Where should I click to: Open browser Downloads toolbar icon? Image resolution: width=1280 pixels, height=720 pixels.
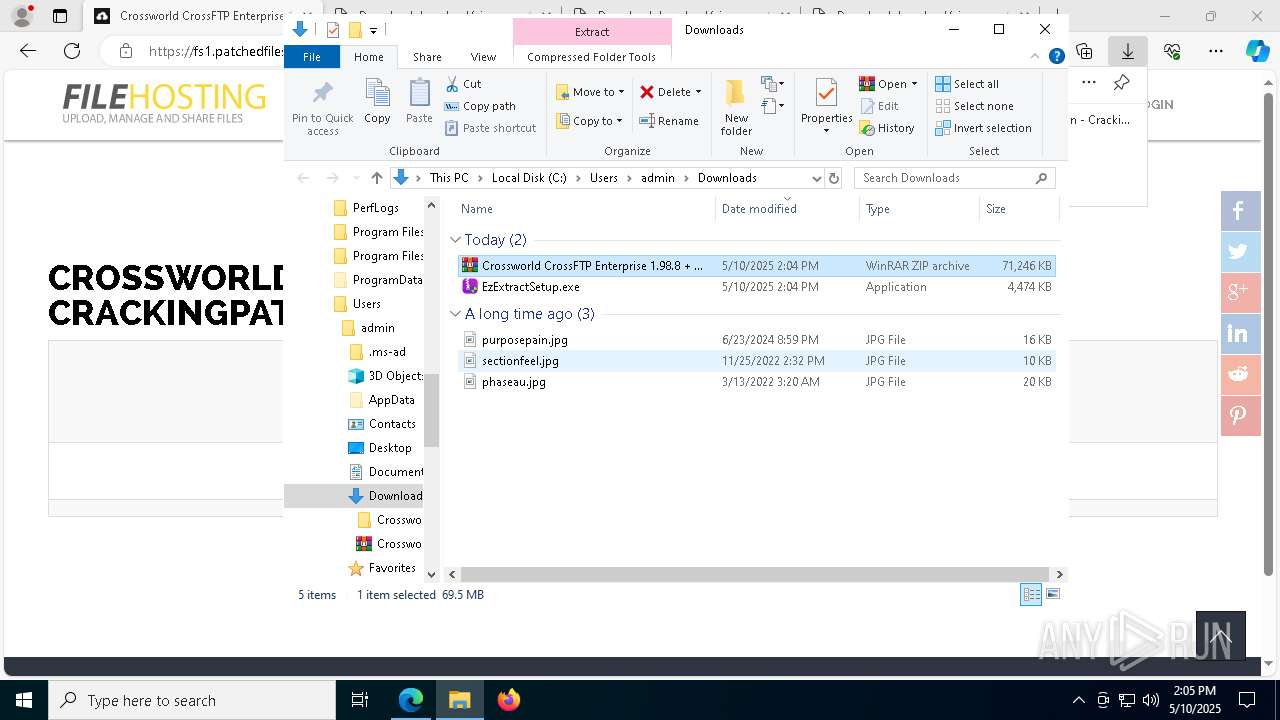pyautogui.click(x=1127, y=51)
